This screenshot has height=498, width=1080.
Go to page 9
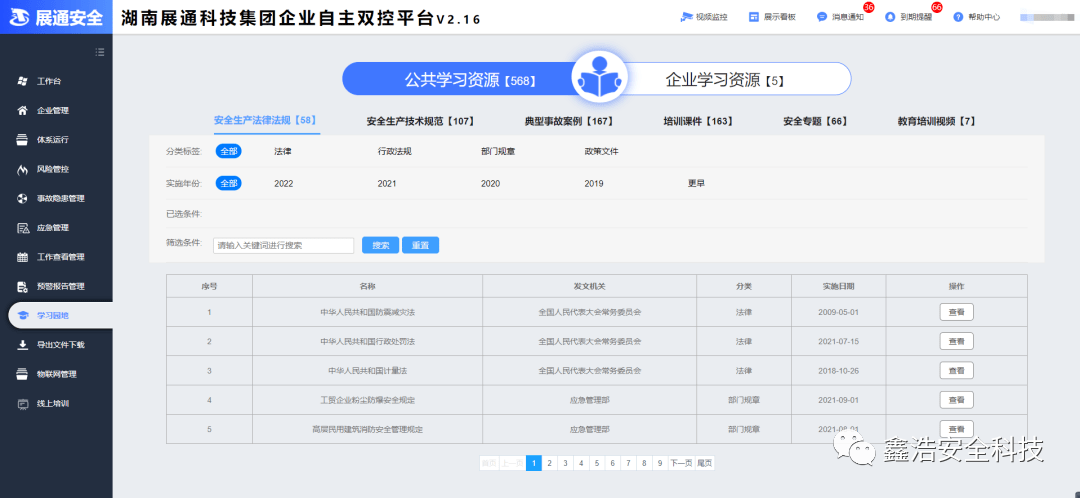pyautogui.click(x=660, y=464)
